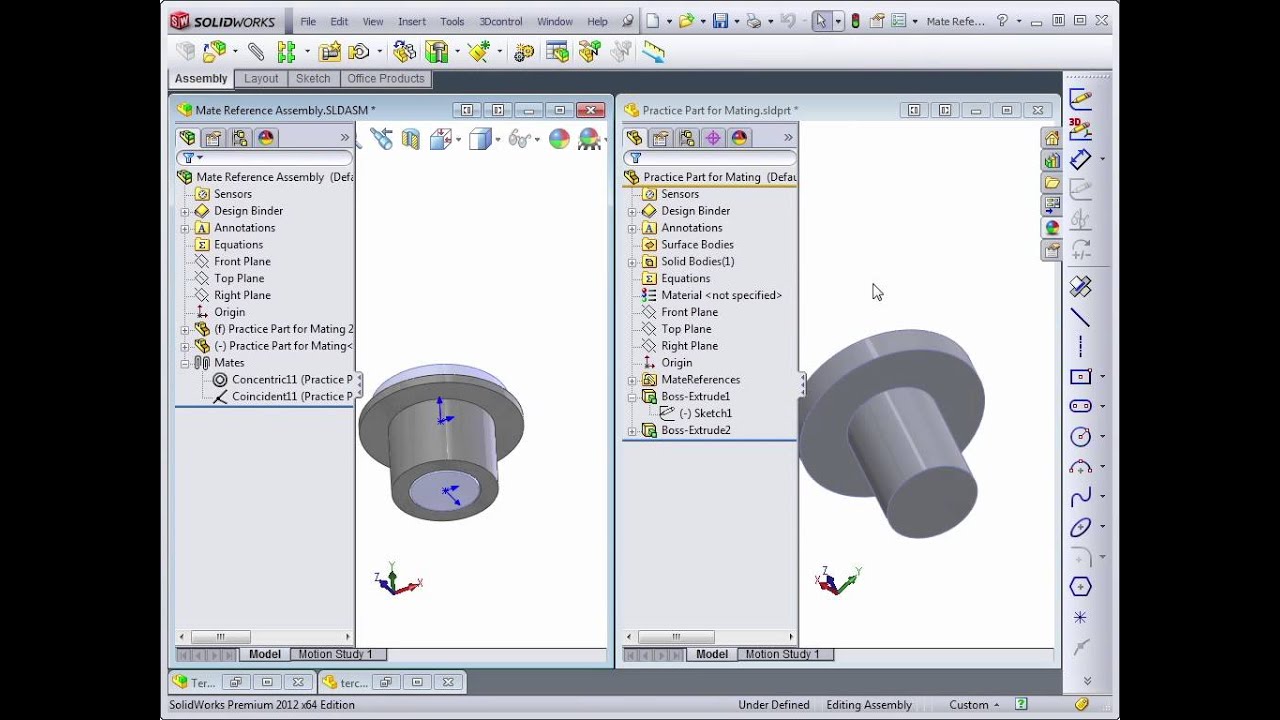Click the Print icon in the top toolbar
1280x720 pixels.
[753, 21]
